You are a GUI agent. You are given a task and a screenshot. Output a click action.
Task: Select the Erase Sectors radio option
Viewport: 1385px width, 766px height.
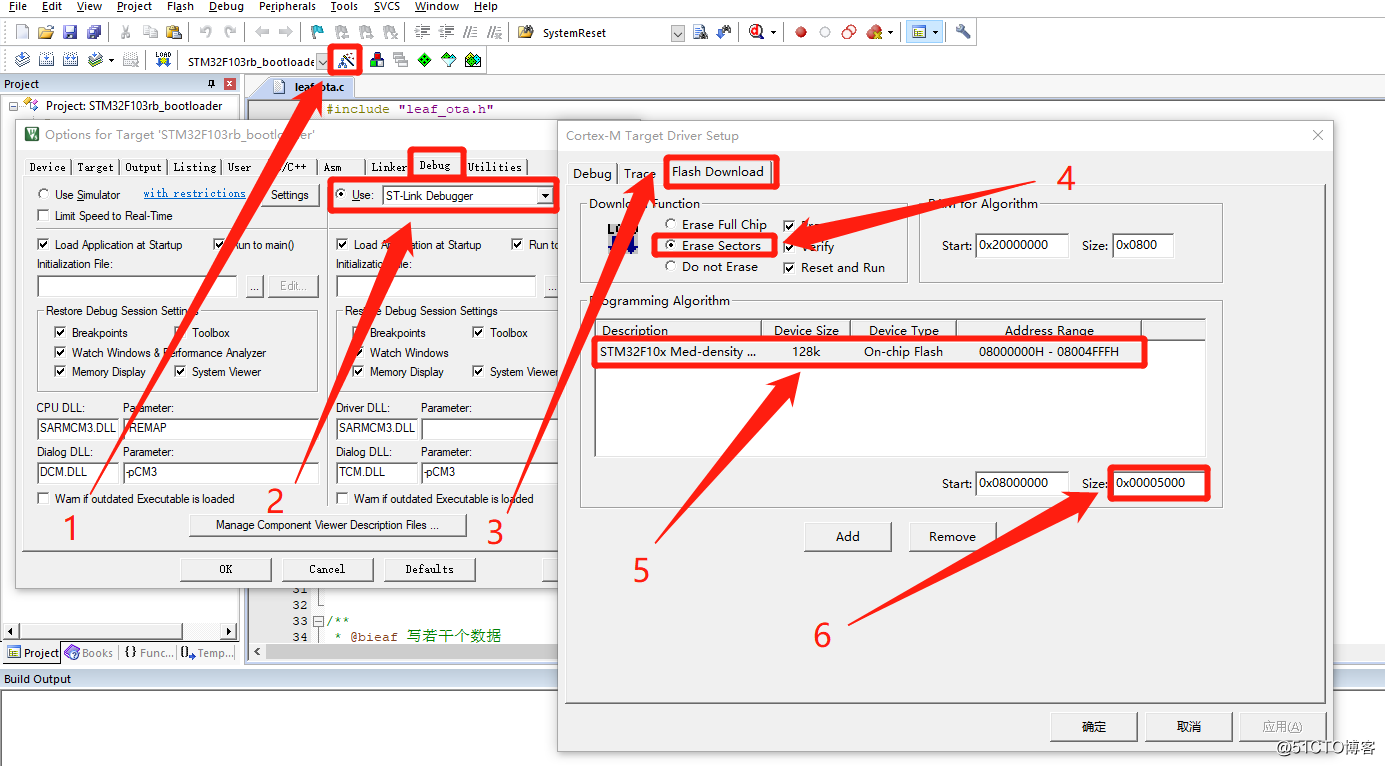coord(671,245)
